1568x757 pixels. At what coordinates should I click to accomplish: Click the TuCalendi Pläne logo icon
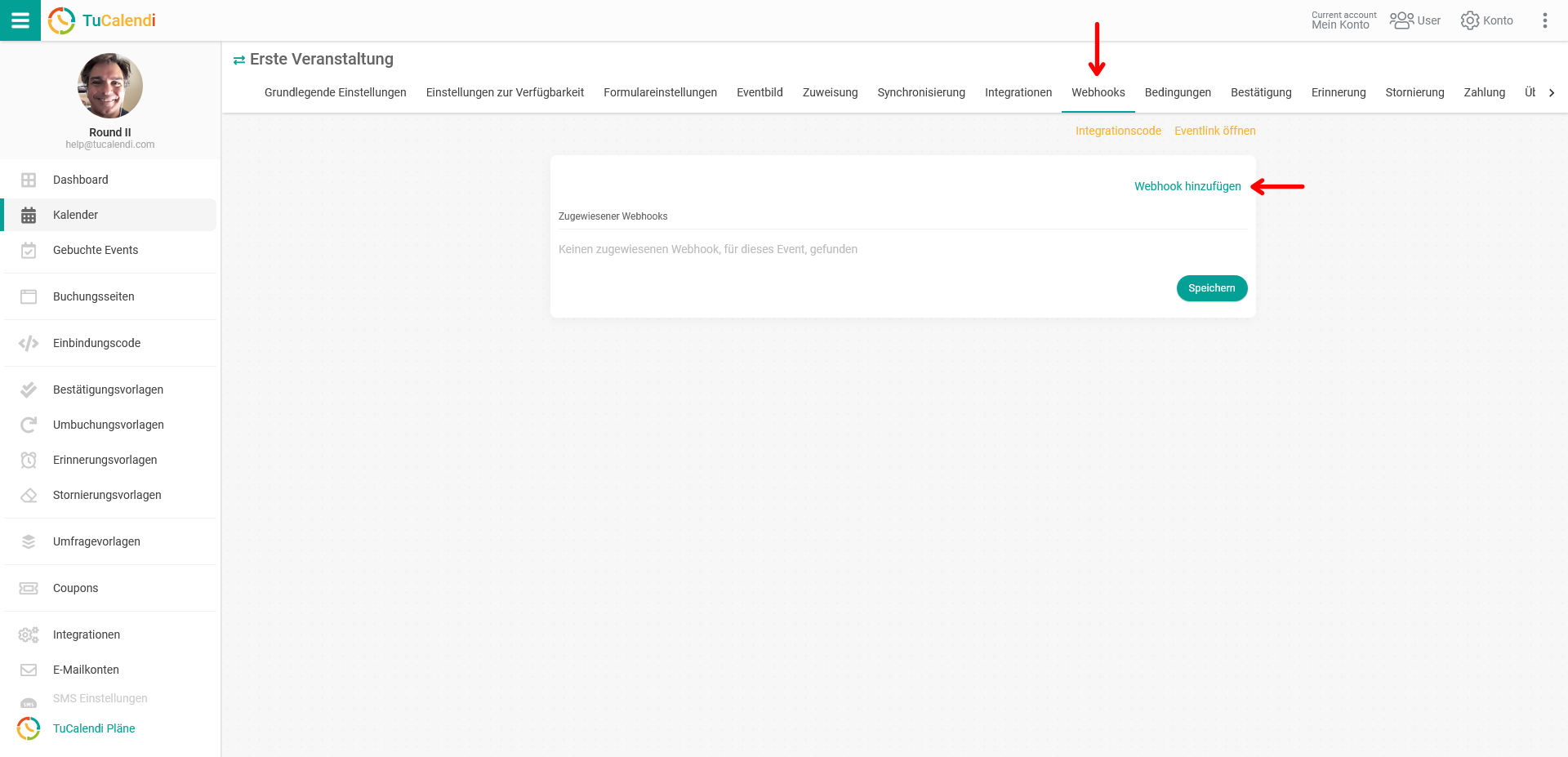click(x=29, y=728)
